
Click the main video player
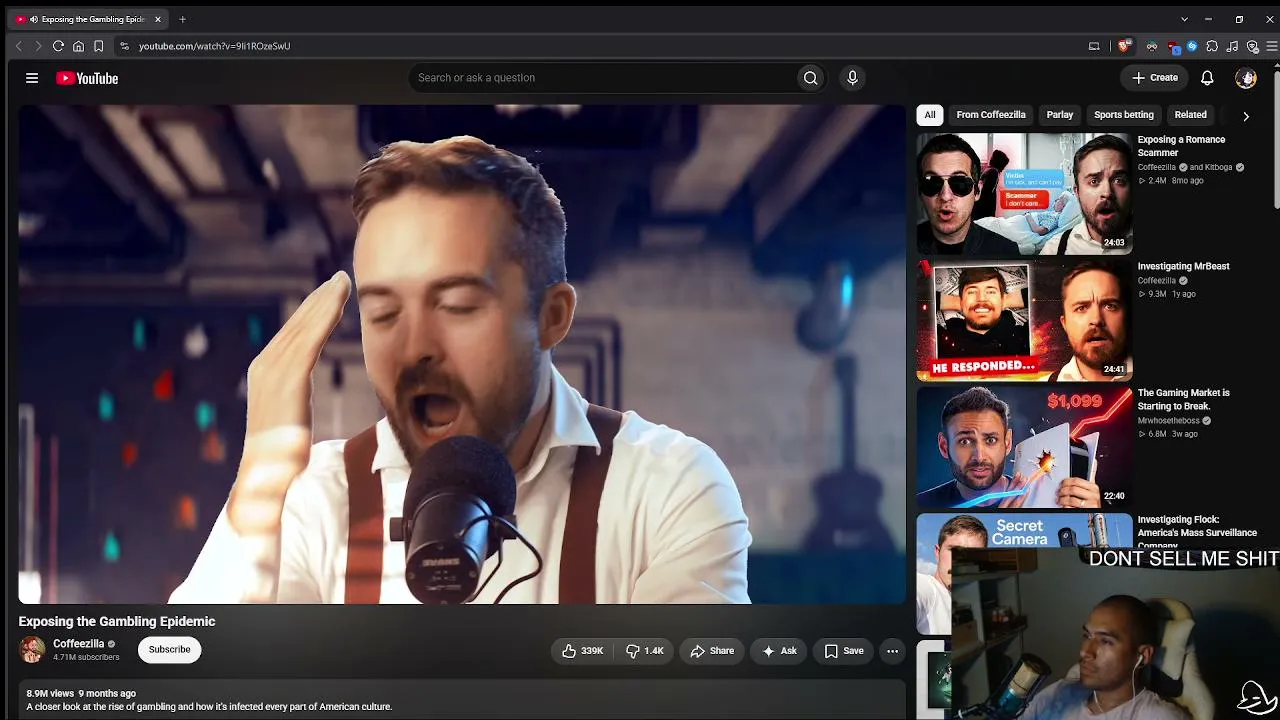(x=462, y=354)
